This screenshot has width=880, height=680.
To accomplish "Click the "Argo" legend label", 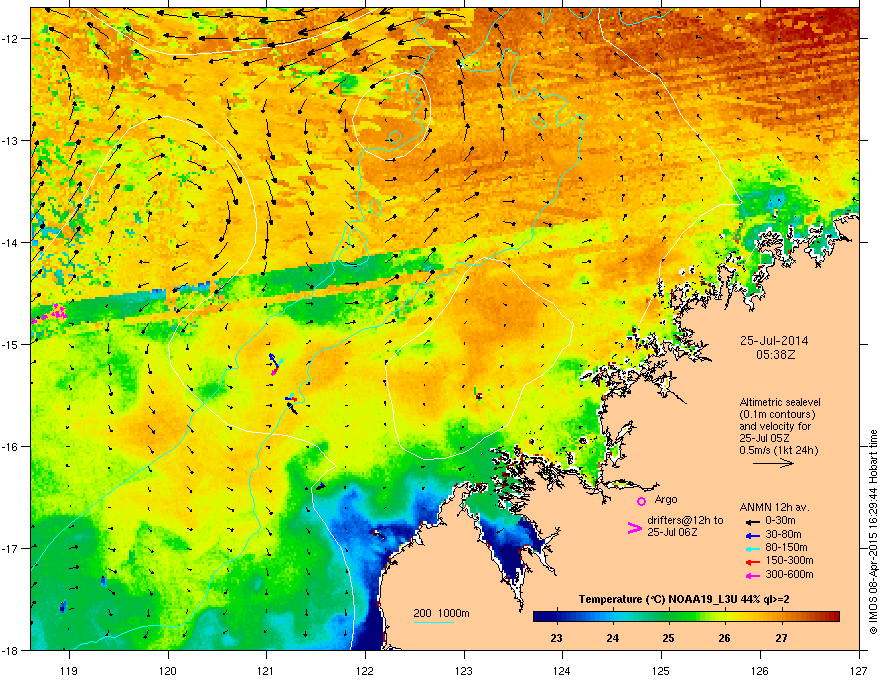I will coord(666,500).
